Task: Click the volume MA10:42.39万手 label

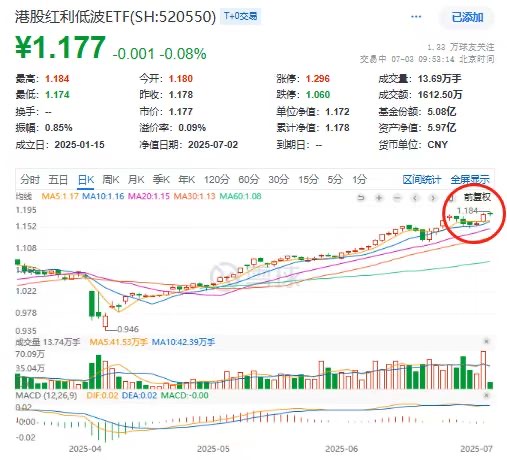Action: pyautogui.click(x=183, y=342)
